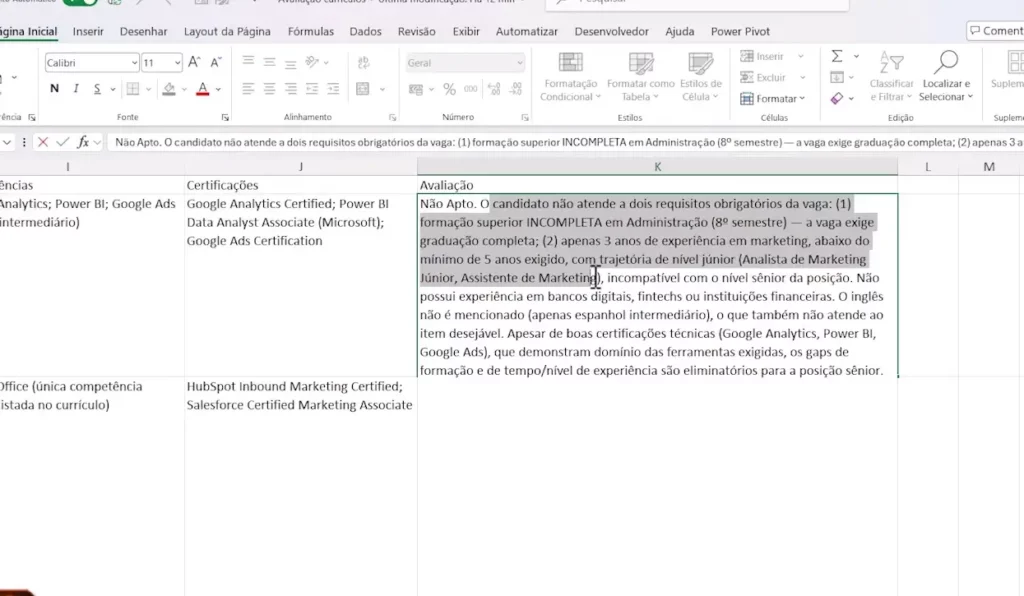Toggle italic formatting

click(76, 89)
